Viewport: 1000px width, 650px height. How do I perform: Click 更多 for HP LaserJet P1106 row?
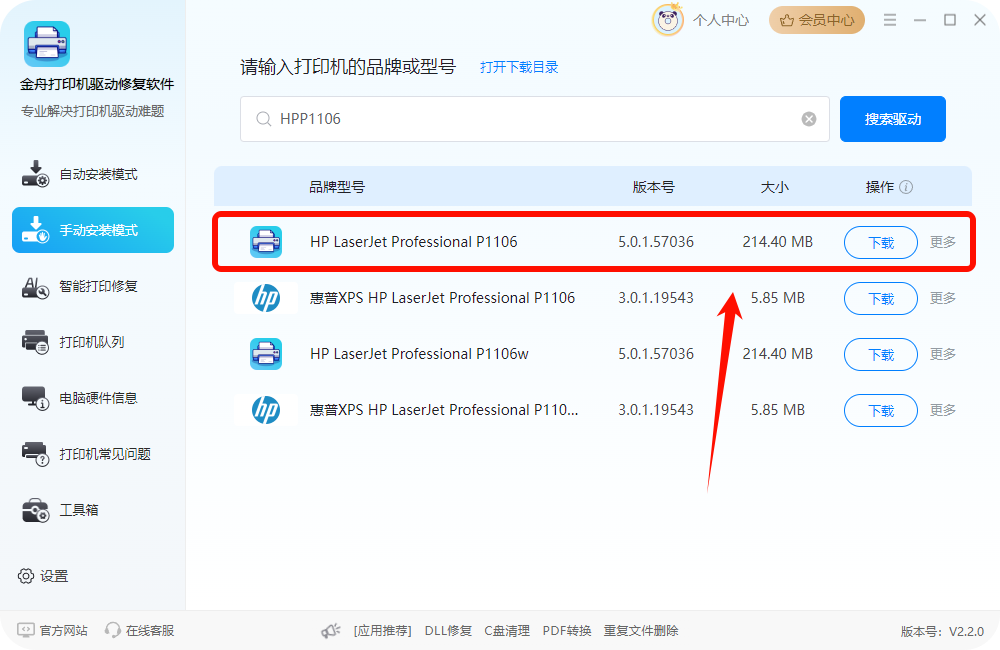click(943, 242)
